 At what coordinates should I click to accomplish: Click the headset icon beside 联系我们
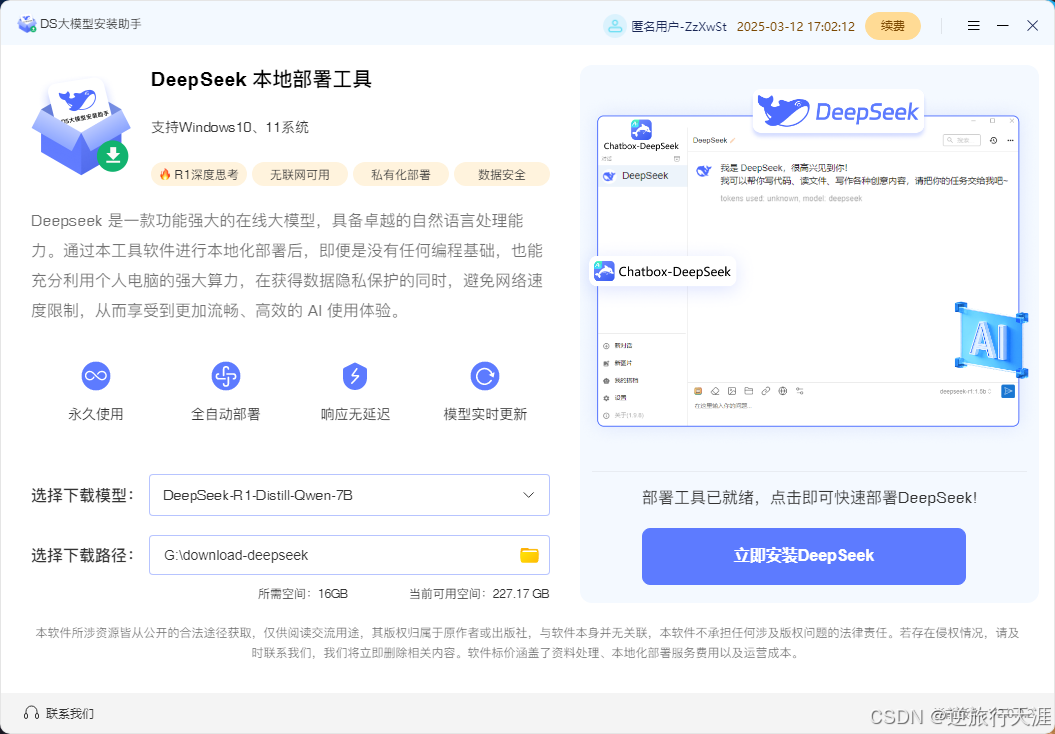(31, 712)
